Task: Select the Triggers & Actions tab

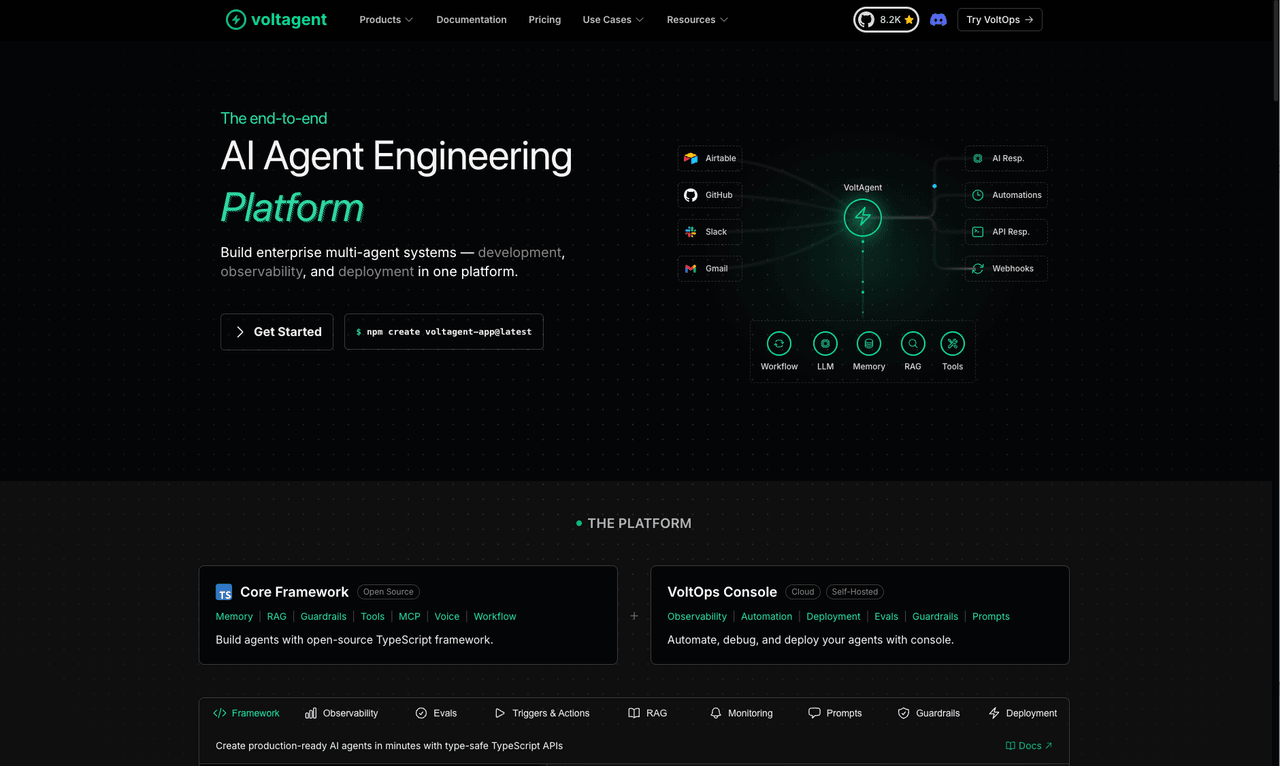Action: click(542, 712)
